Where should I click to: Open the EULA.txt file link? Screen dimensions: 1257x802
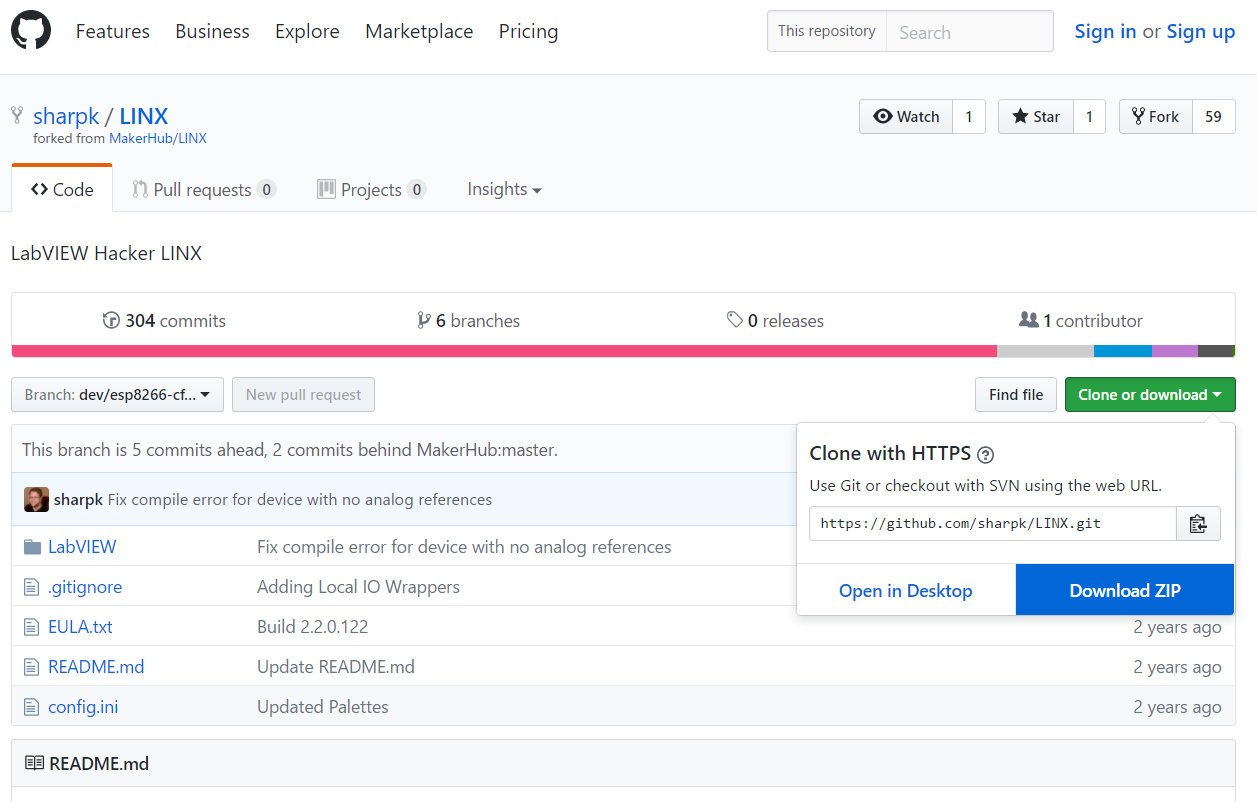[x=80, y=627]
